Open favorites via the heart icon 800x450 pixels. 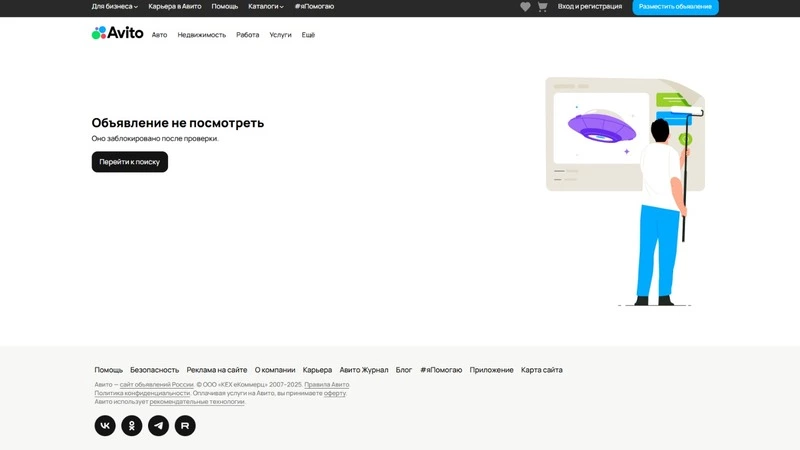point(525,7)
